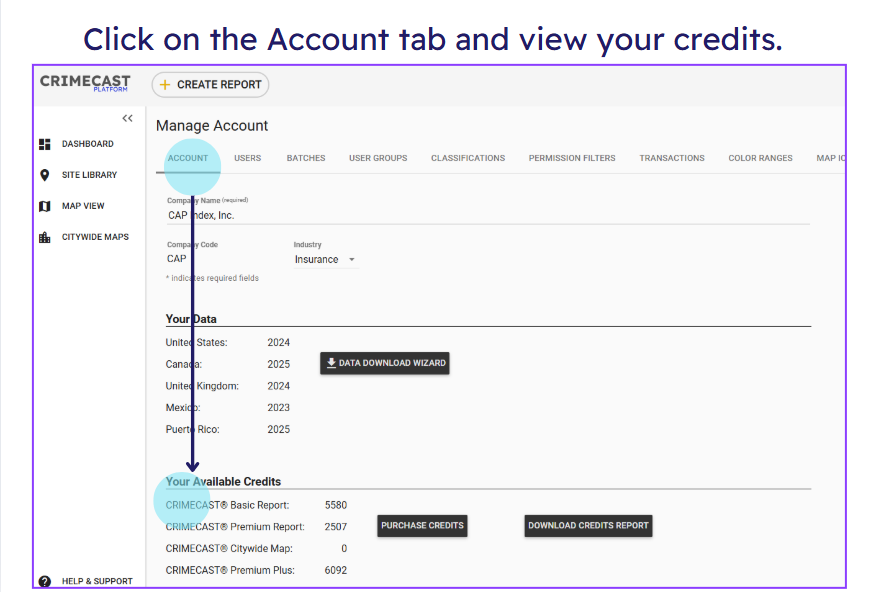Open the Permission Filters tab

(x=572, y=158)
